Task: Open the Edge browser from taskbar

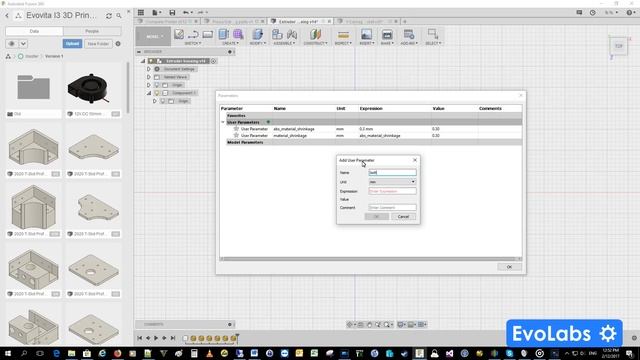Action: click(56, 353)
